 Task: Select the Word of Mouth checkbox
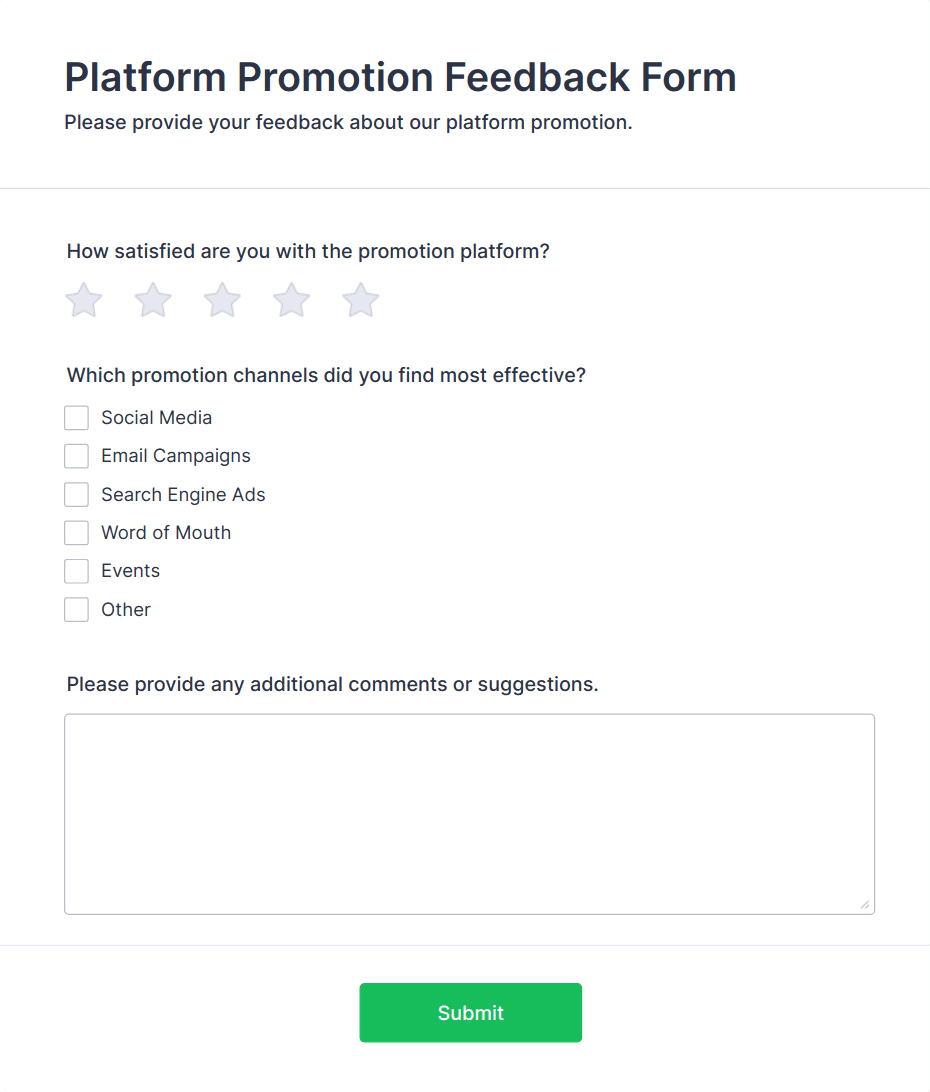(77, 533)
